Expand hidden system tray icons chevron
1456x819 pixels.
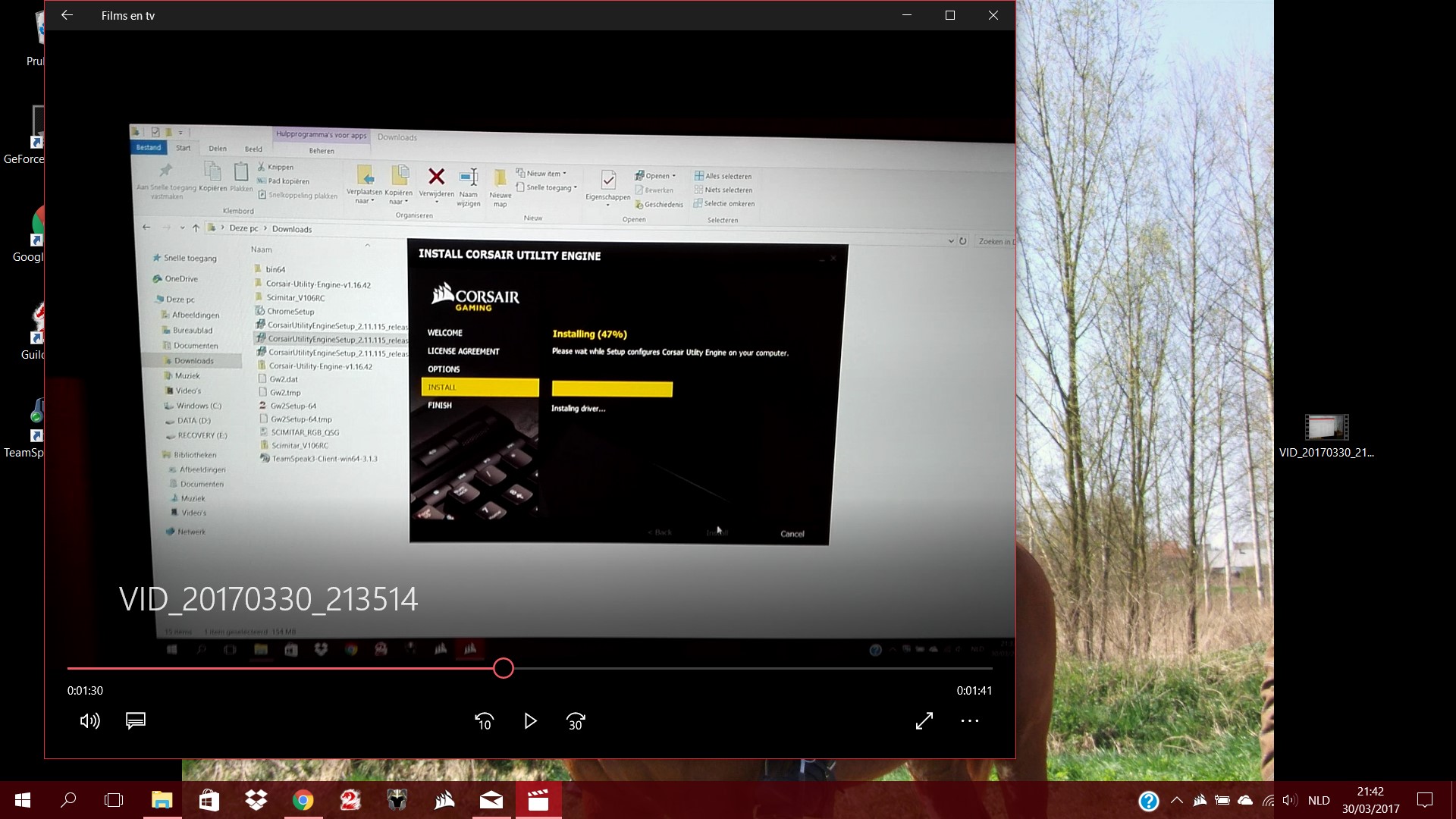pos(1177,800)
